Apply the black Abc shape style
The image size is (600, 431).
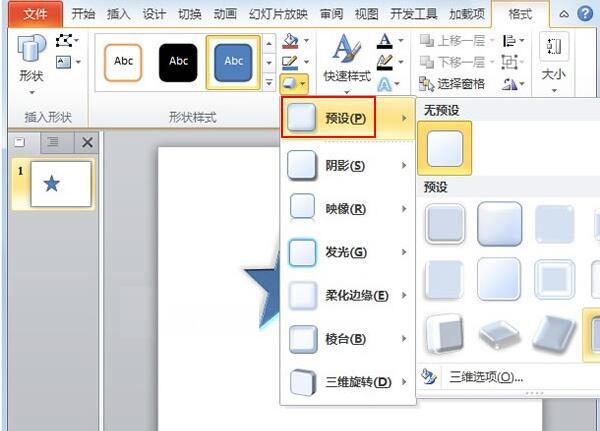click(178, 62)
